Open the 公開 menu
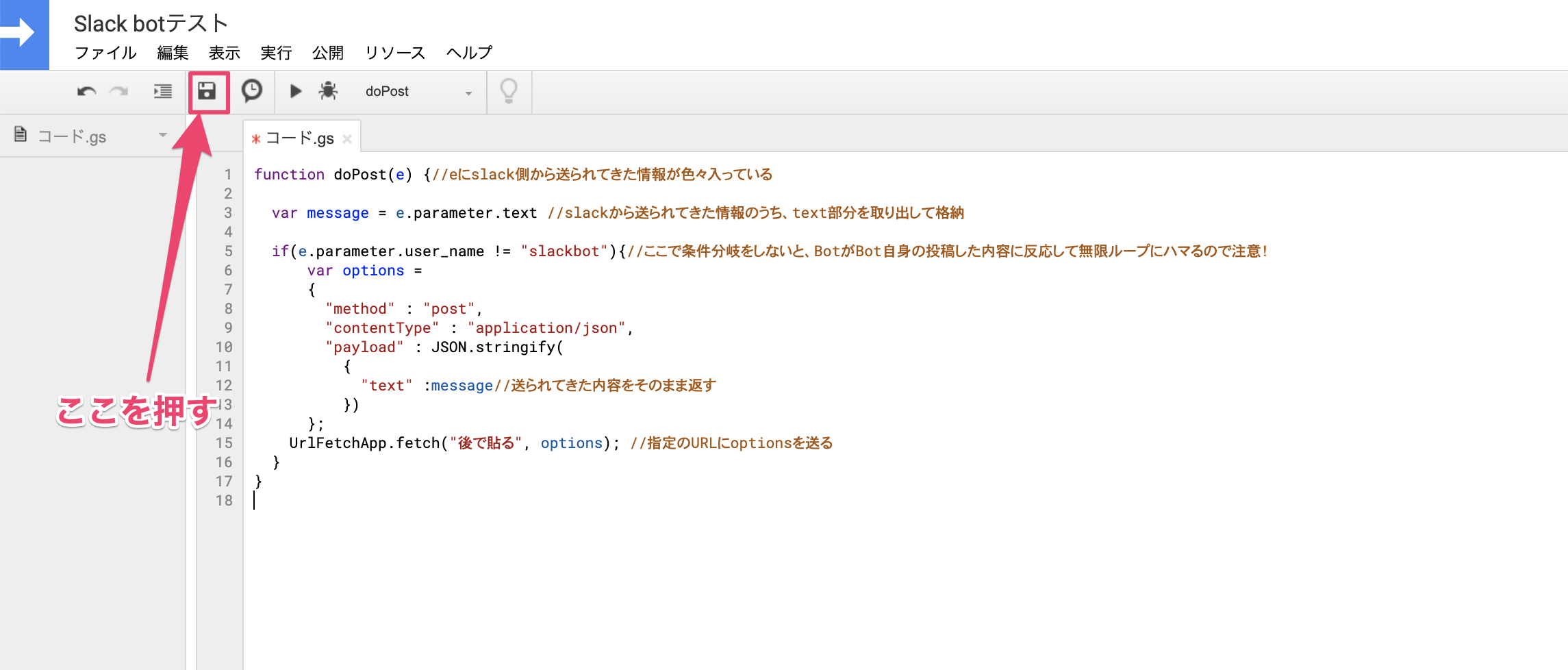The image size is (1568, 670). point(328,53)
